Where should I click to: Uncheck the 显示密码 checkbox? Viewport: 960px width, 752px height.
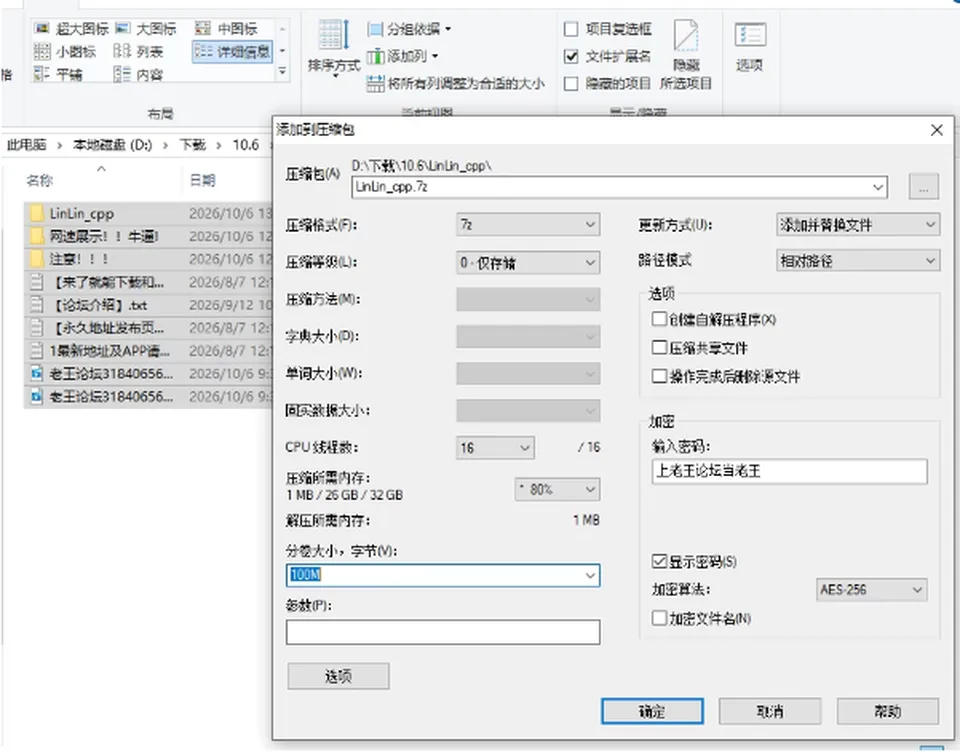(659, 561)
